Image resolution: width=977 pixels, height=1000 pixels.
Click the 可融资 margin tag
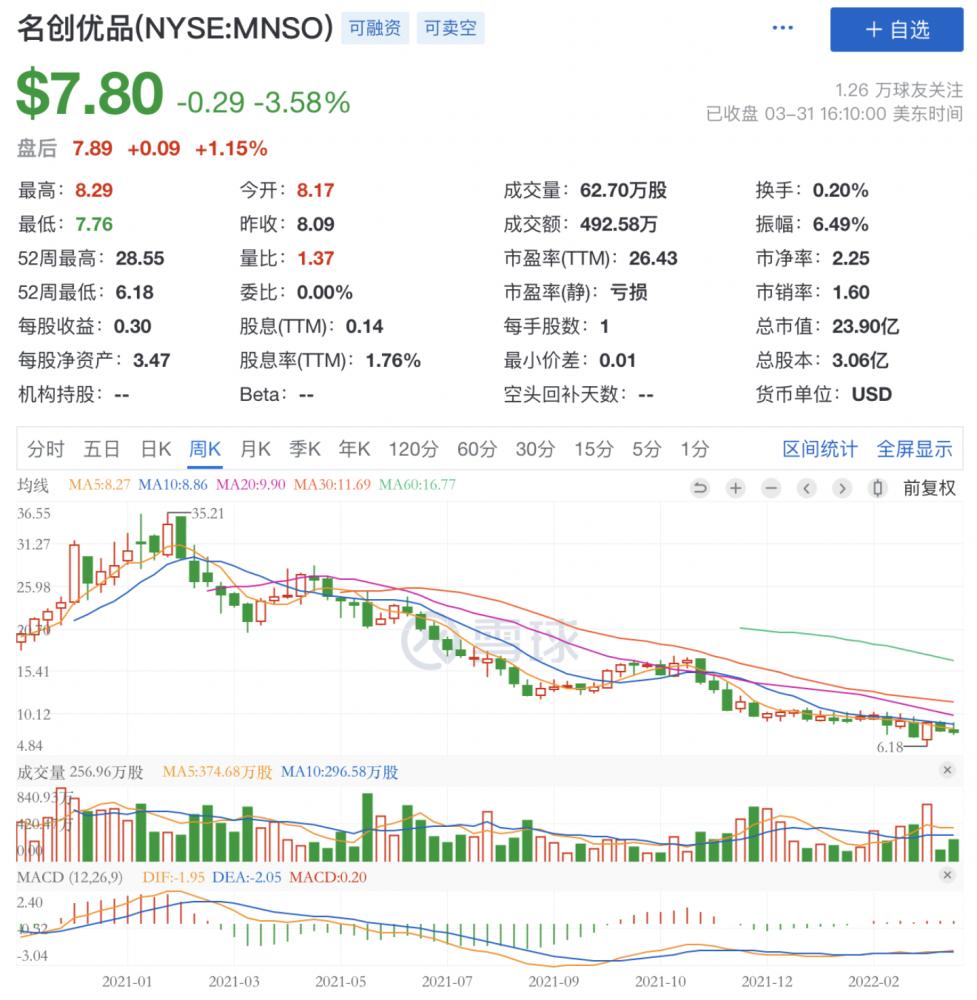[x=374, y=29]
